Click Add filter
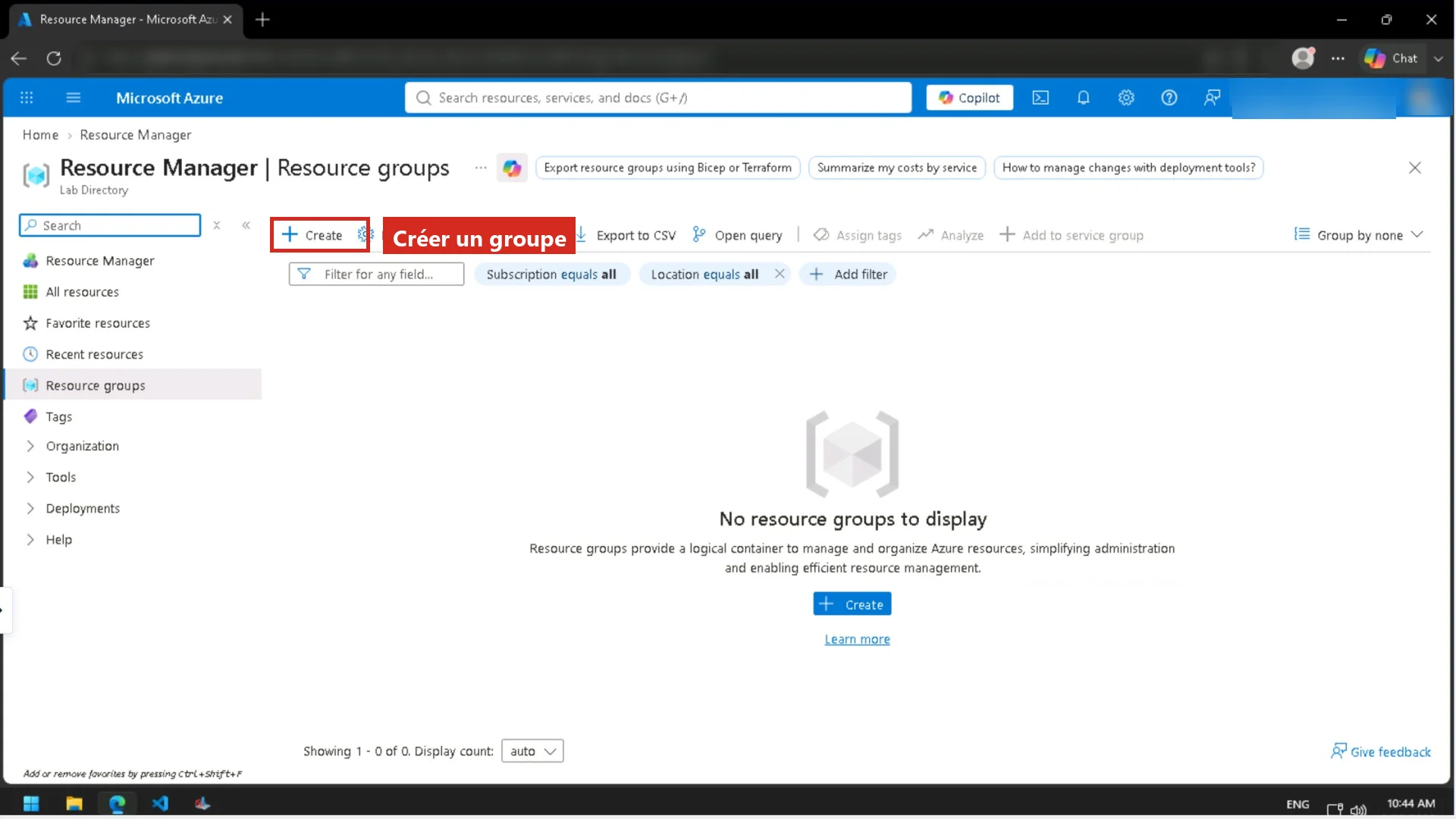This screenshot has width=1456, height=819. coord(848,275)
